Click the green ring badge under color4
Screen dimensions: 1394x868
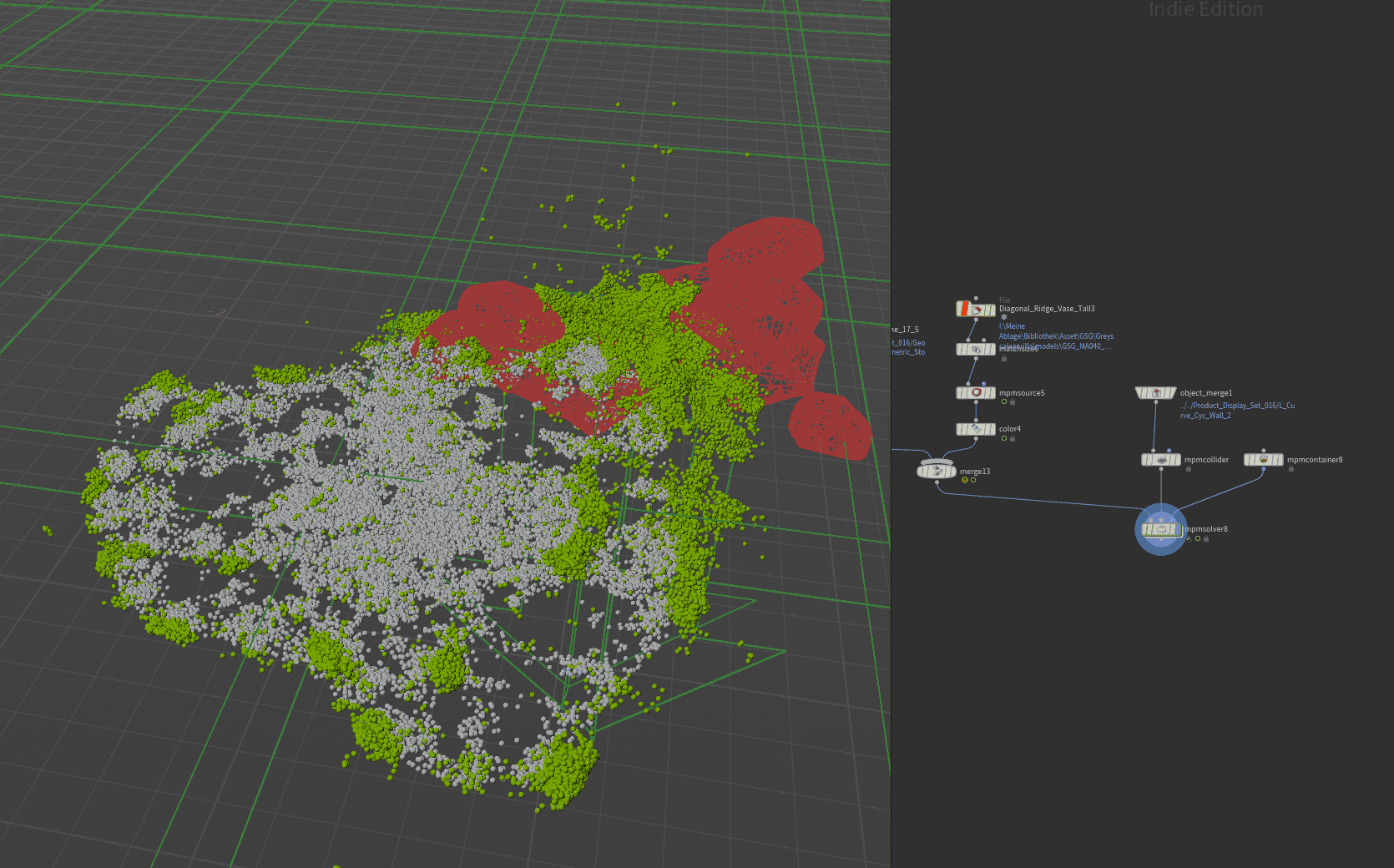1004,438
